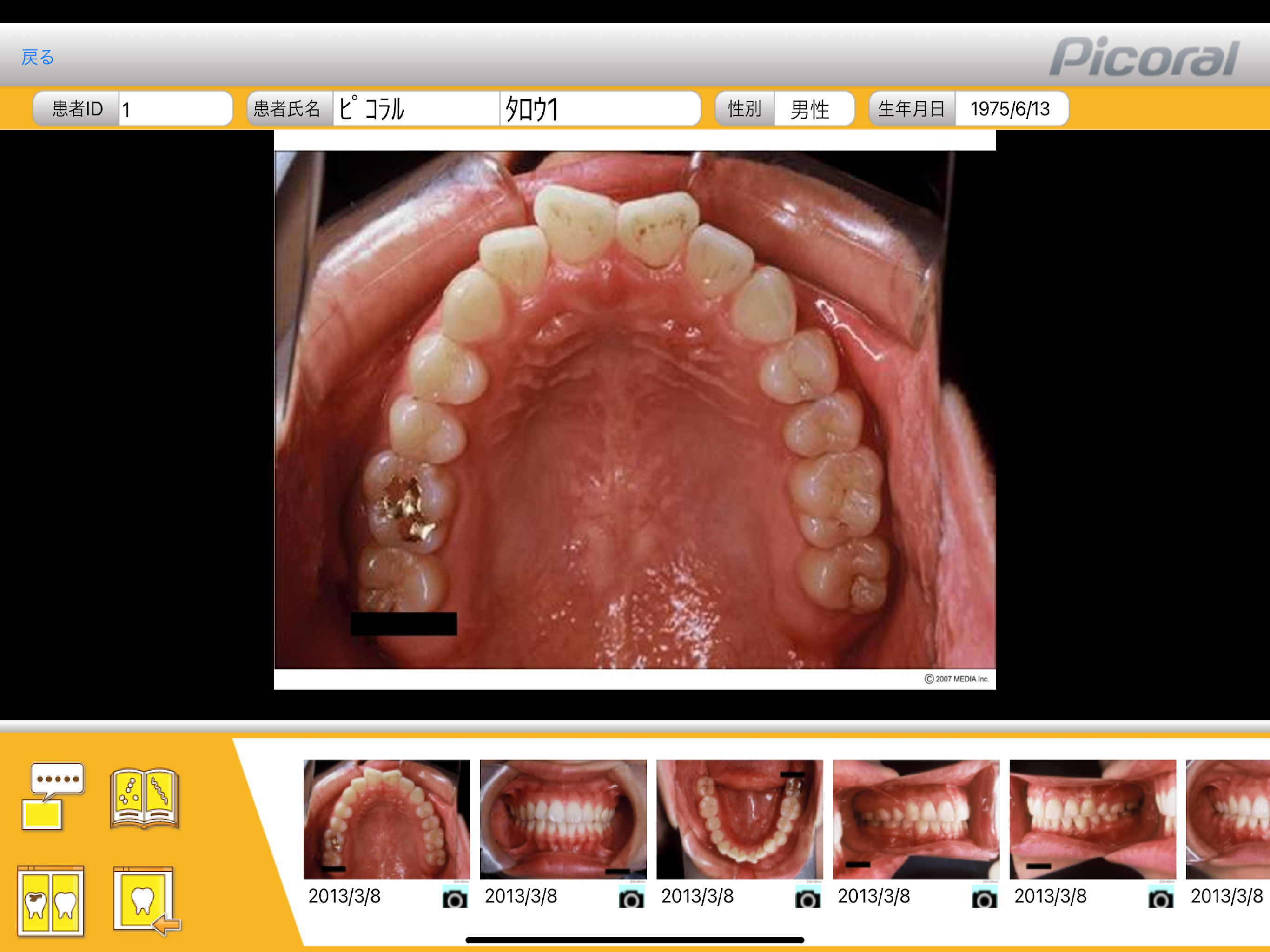Click date 2013/3/8 under fourth thumbnail
This screenshot has height=952, width=1270.
(874, 896)
